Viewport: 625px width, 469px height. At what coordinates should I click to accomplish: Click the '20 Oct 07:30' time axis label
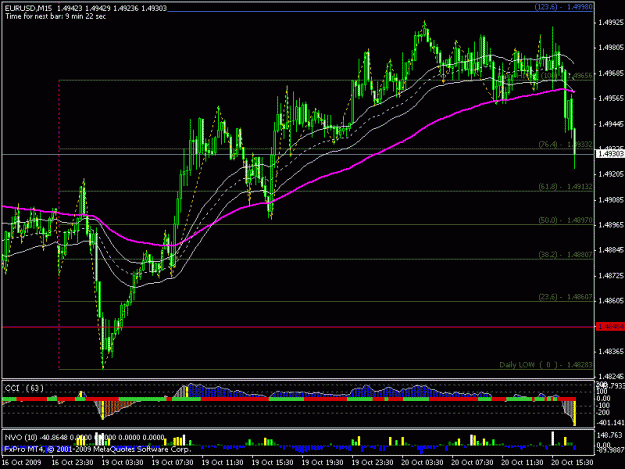(472, 462)
